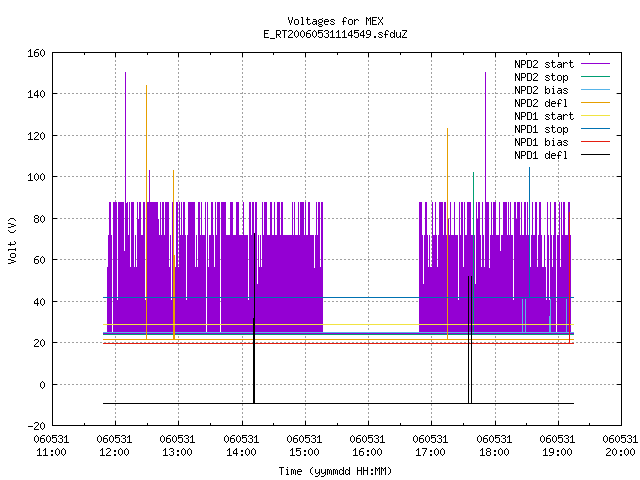Click the x-axis tick 060531 16:00
The width and height of the screenshot is (640, 480).
click(x=367, y=446)
